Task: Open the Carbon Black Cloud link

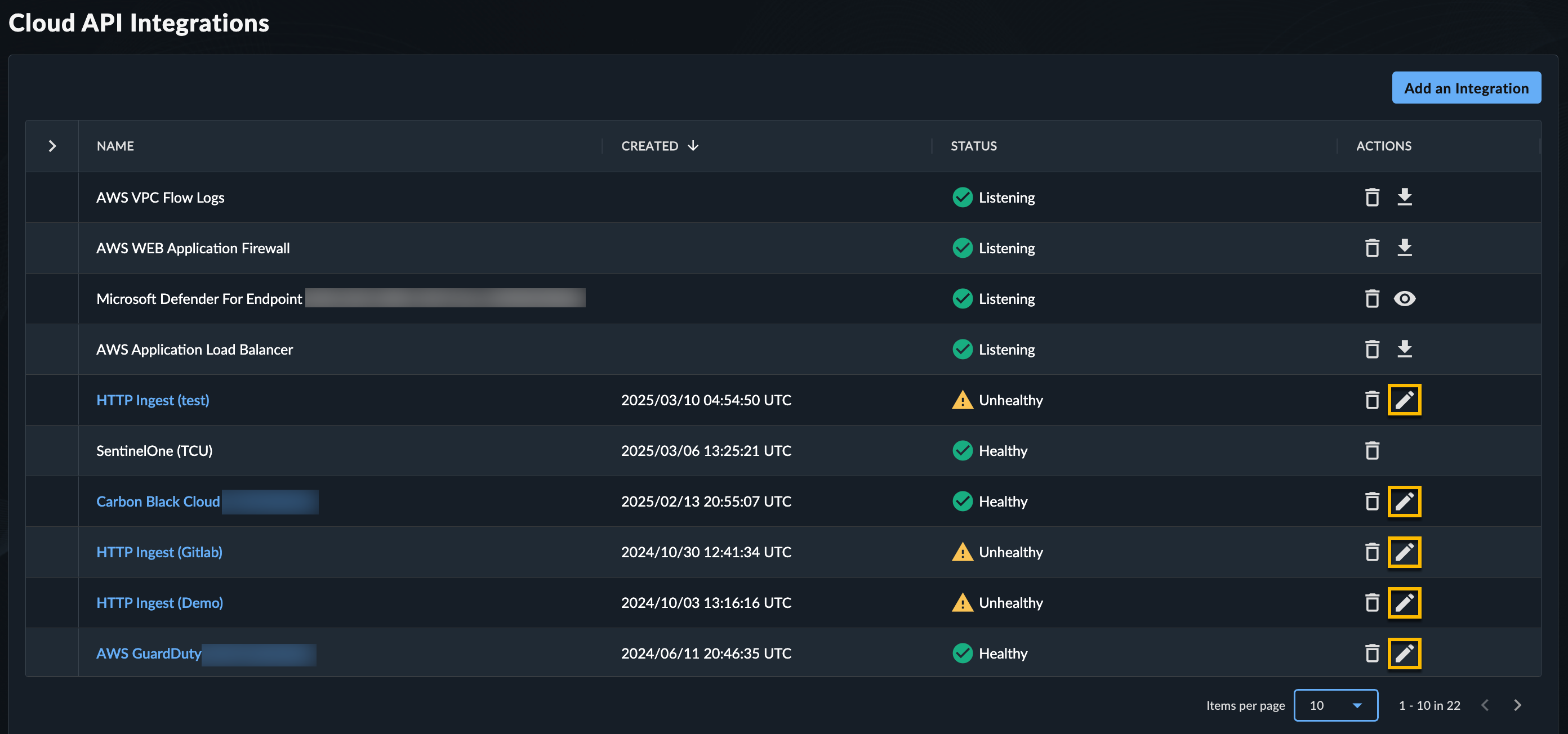Action: pyautogui.click(x=158, y=502)
